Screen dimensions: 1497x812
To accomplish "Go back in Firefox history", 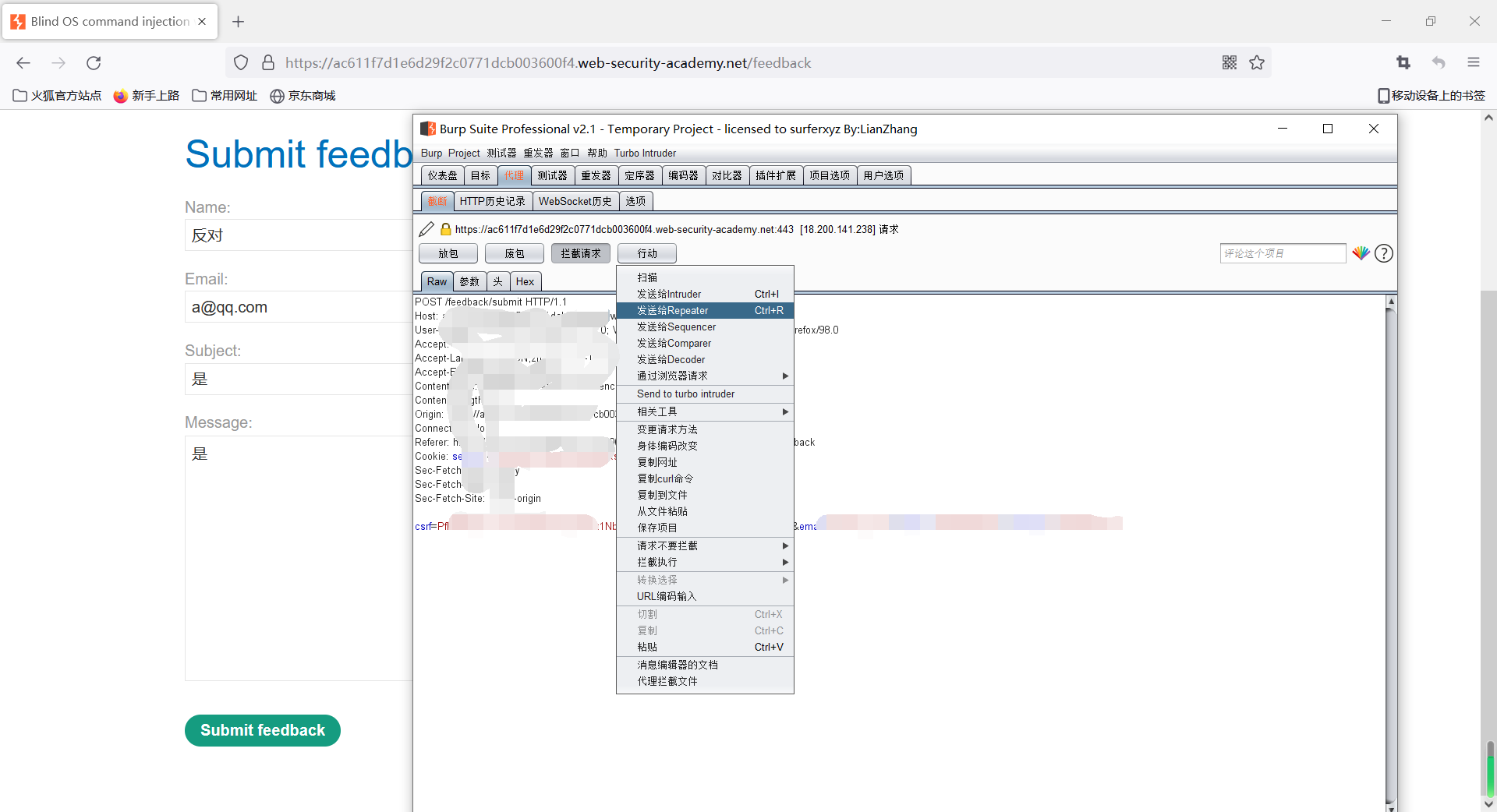I will [x=23, y=63].
